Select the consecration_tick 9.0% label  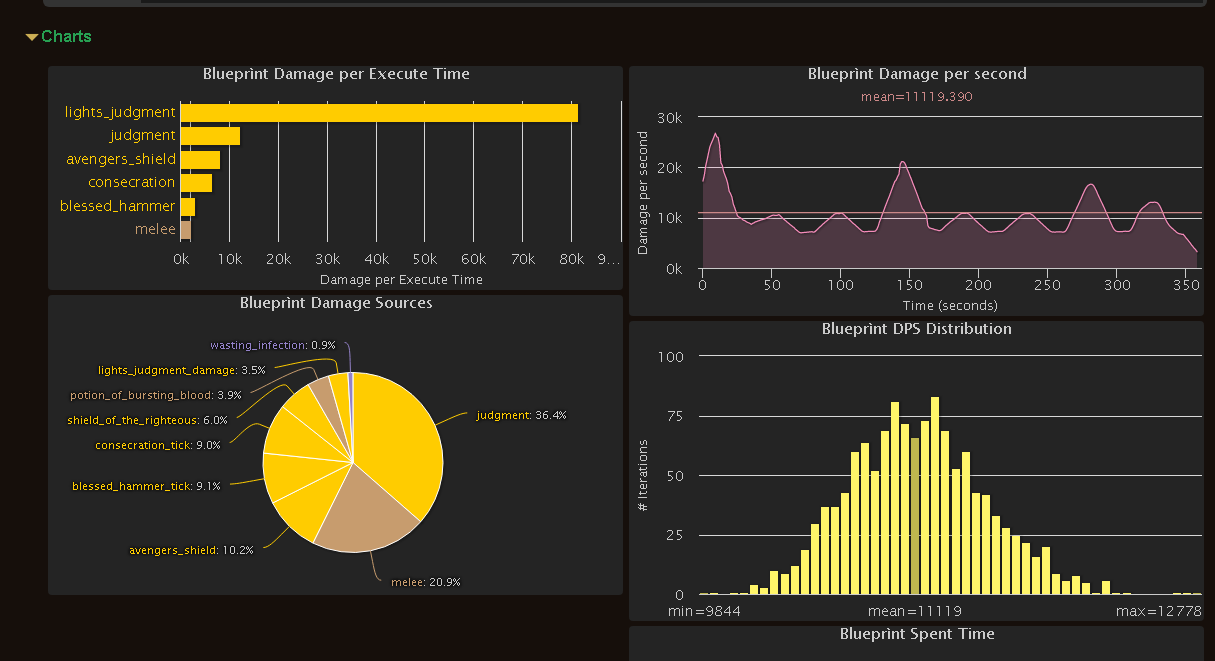click(x=151, y=445)
